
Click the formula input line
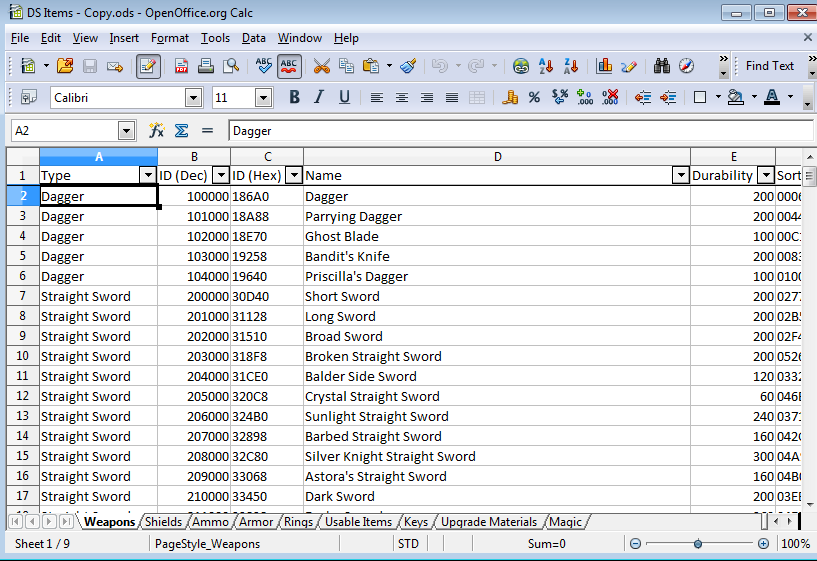[x=521, y=131]
